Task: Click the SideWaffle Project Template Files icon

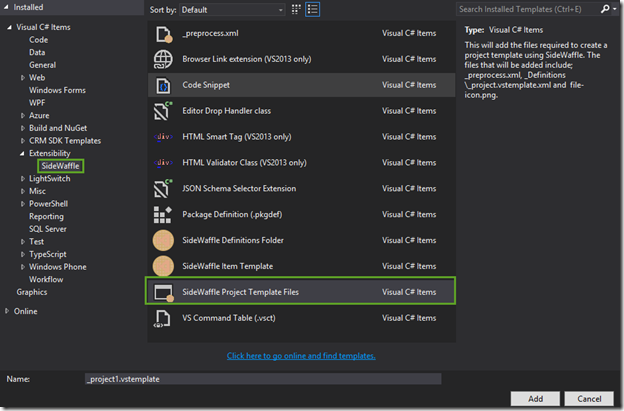Action: [x=164, y=292]
